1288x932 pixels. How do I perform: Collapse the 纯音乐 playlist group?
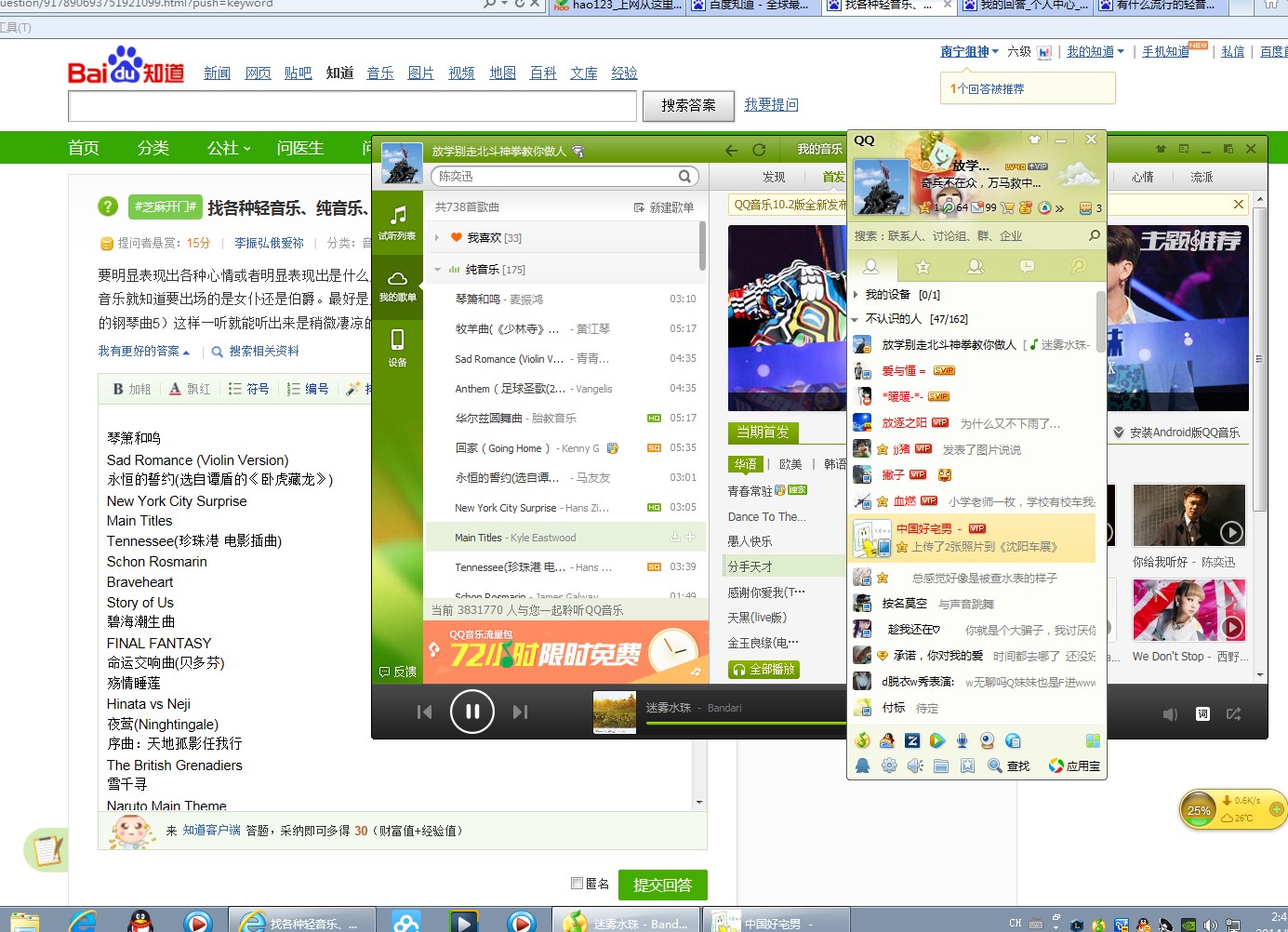(437, 270)
